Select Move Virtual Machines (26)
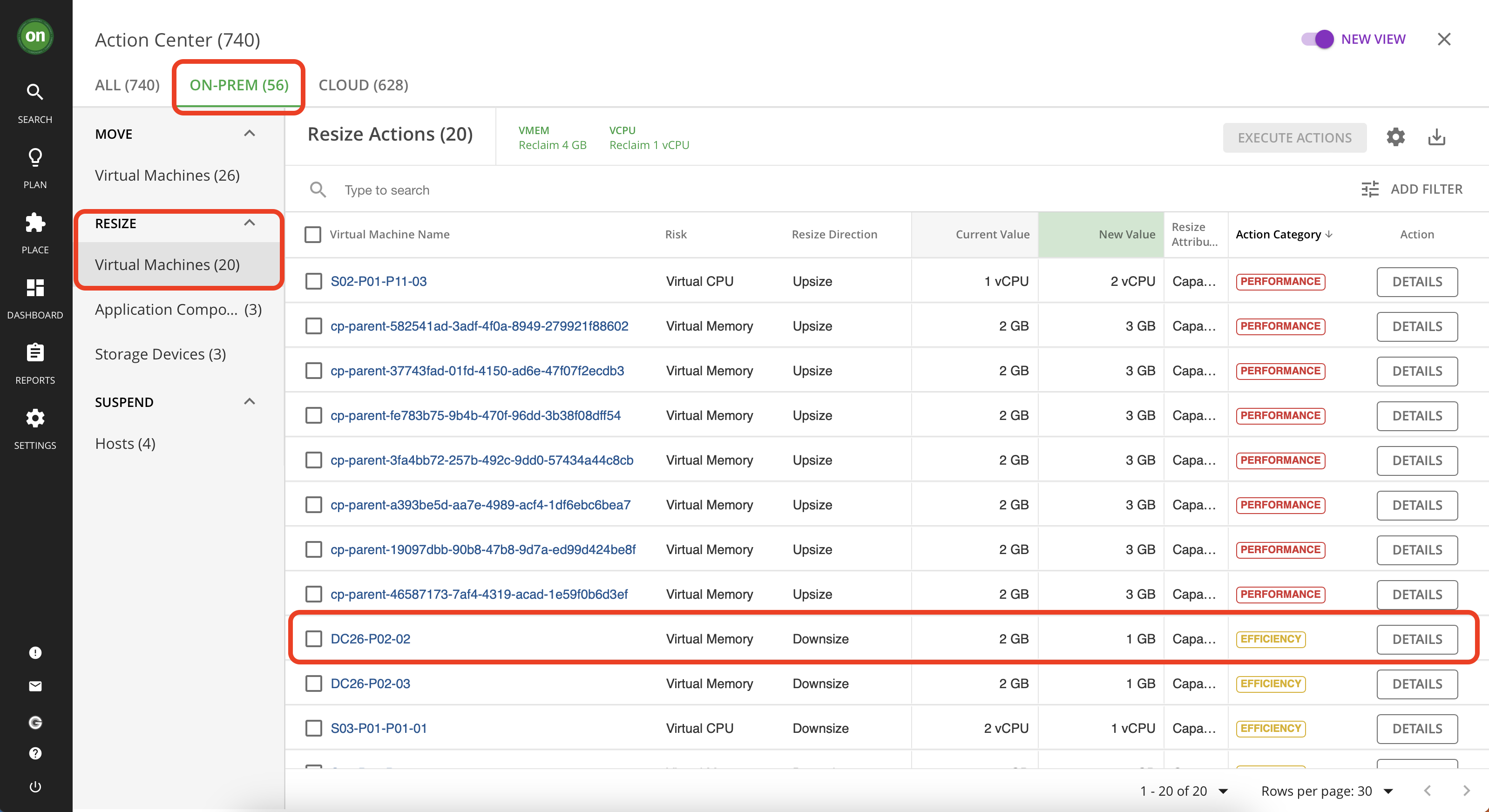The image size is (1489, 812). (x=167, y=175)
